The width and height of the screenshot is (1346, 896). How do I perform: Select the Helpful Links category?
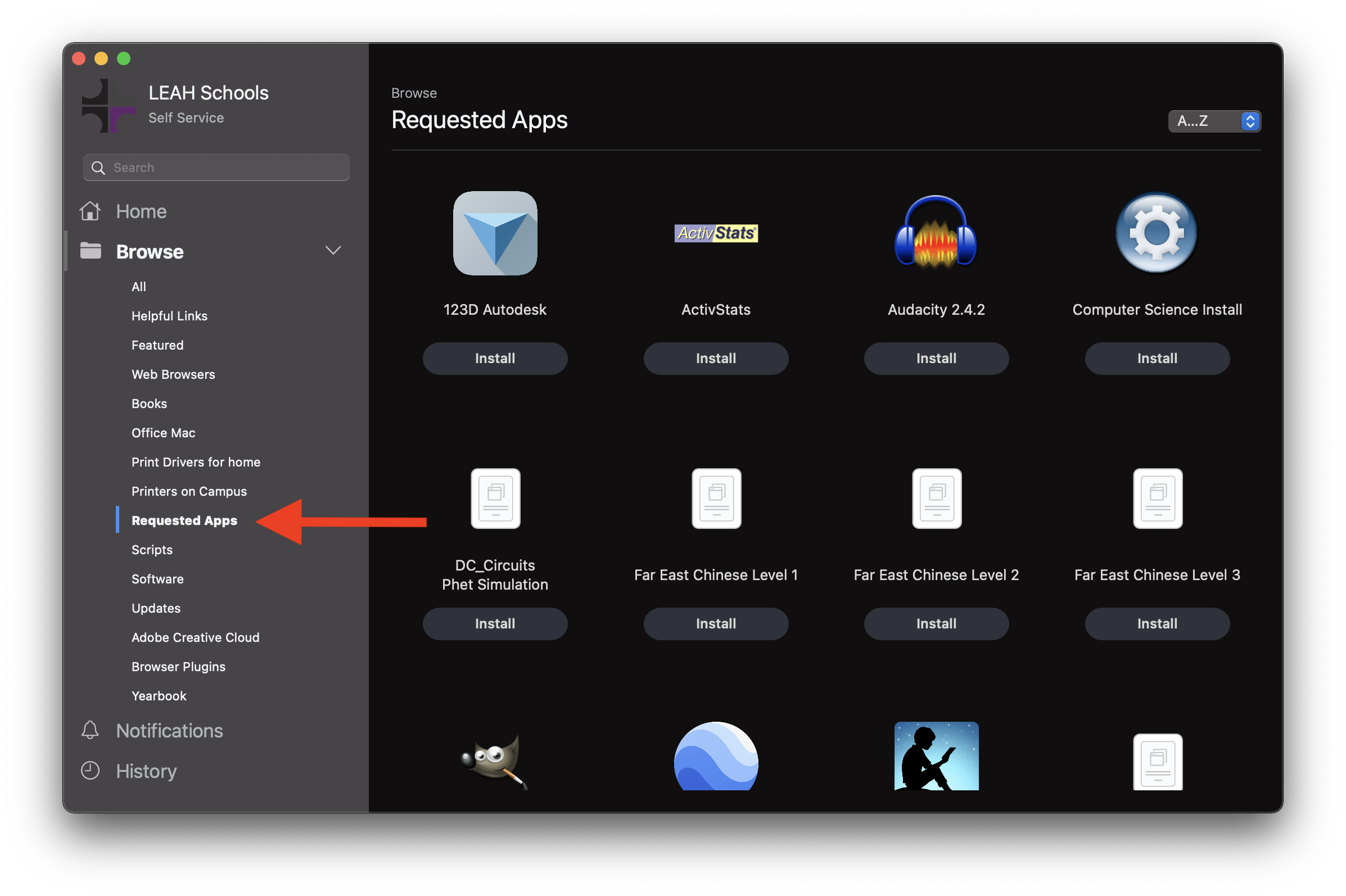tap(169, 315)
